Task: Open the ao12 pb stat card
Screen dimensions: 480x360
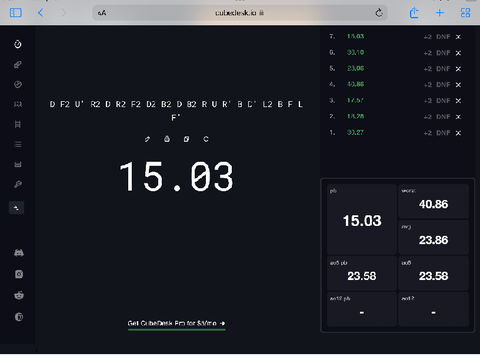Action: (x=362, y=309)
